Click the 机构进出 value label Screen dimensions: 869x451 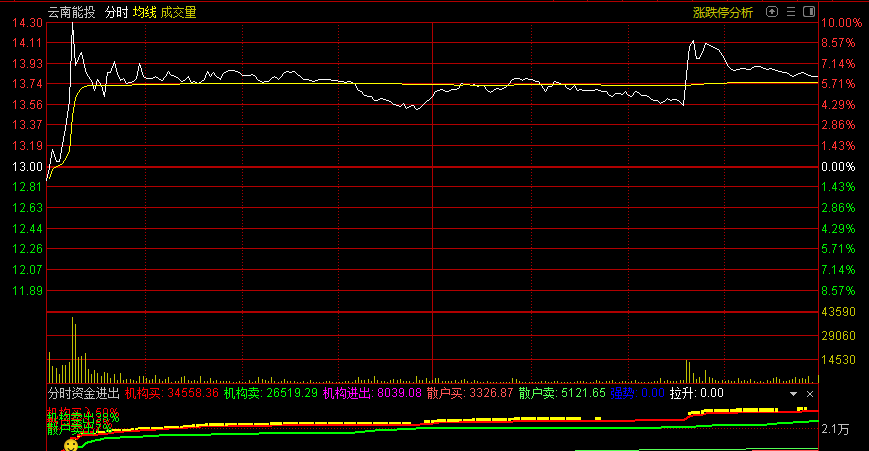(x=372, y=394)
